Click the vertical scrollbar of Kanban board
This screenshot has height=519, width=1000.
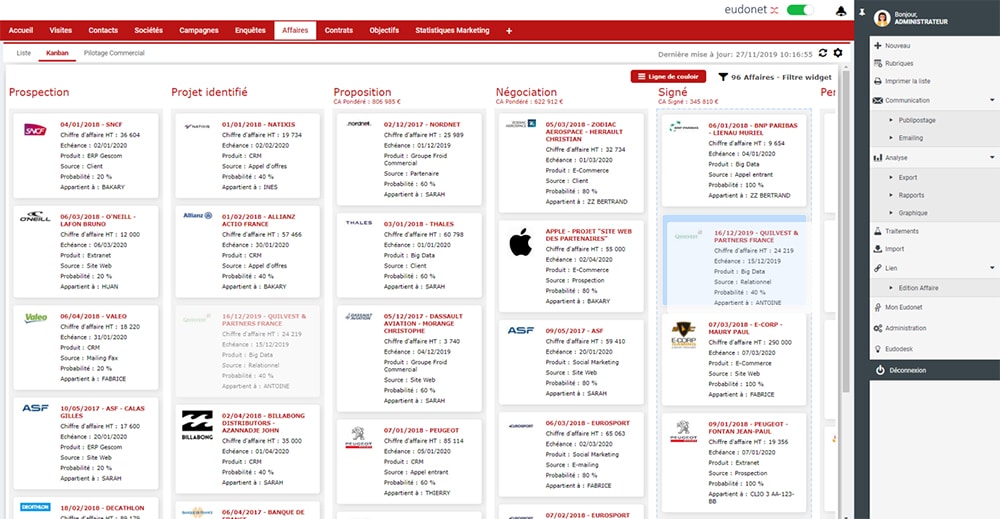tap(846, 230)
